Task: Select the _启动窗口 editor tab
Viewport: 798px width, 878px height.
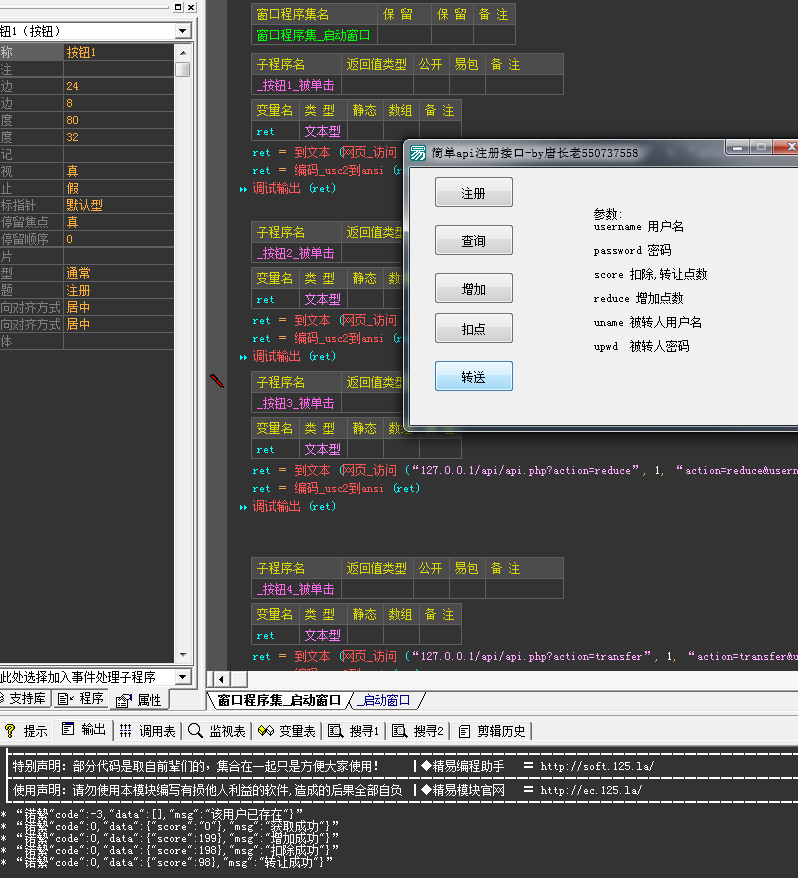Action: (x=385, y=701)
